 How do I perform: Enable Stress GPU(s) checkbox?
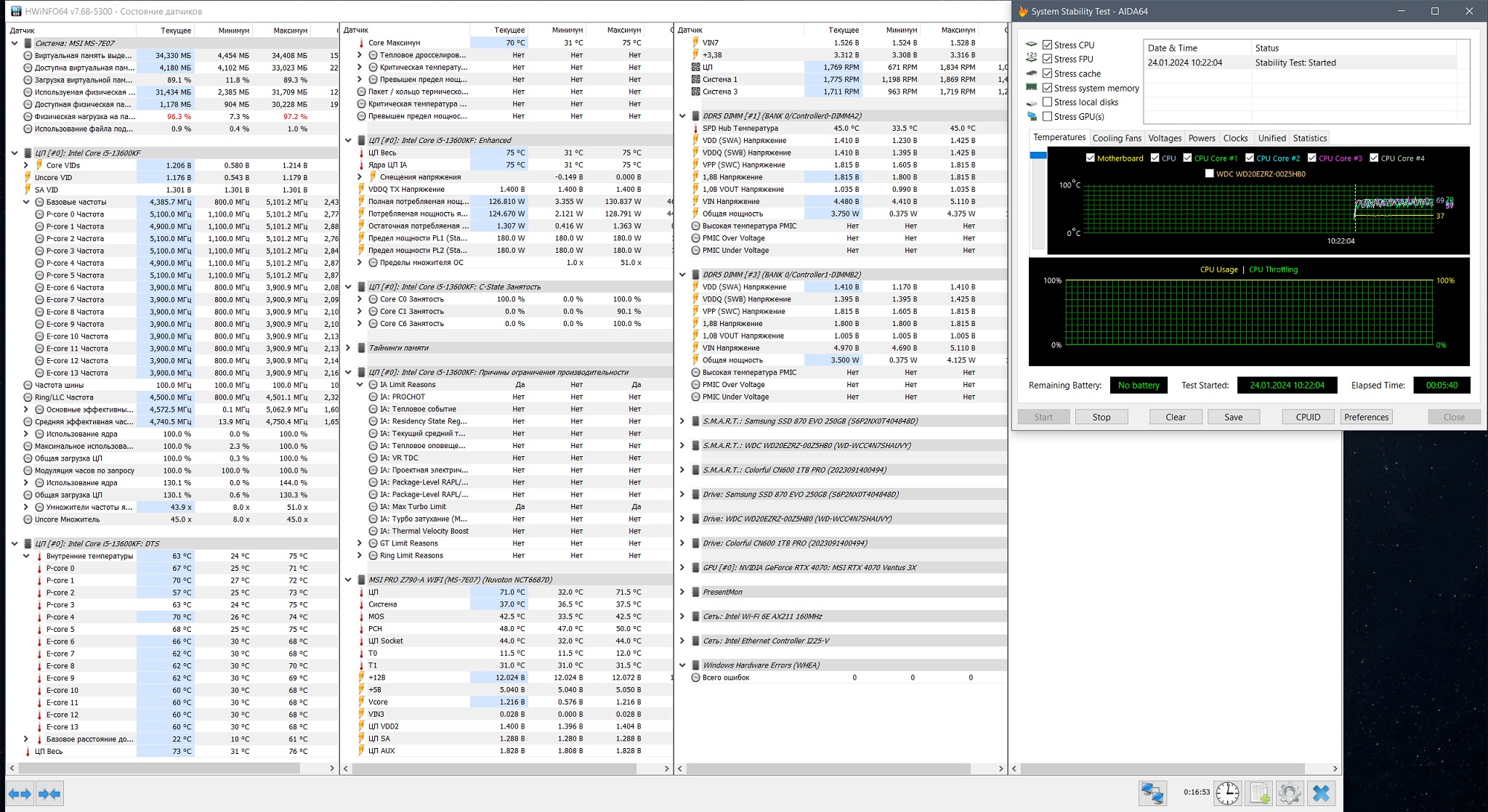[1047, 116]
